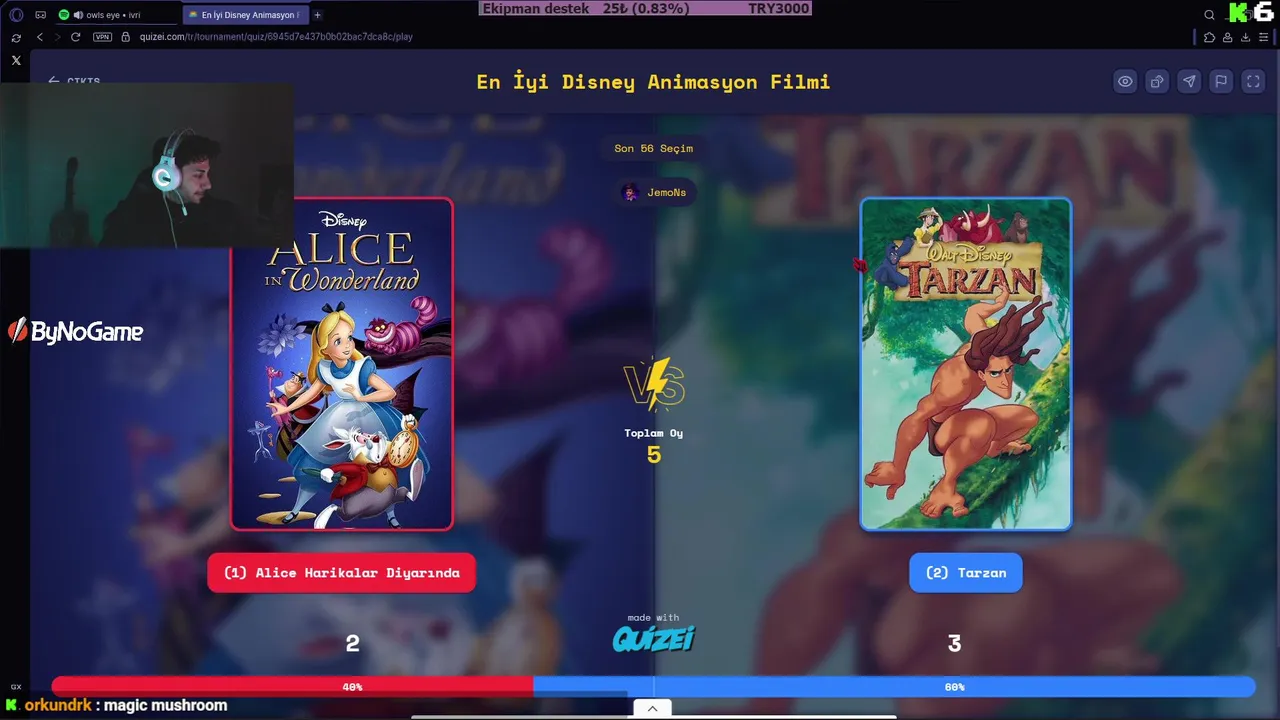Open the downloads icon
Image resolution: width=1280 pixels, height=720 pixels.
pyautogui.click(x=1245, y=37)
